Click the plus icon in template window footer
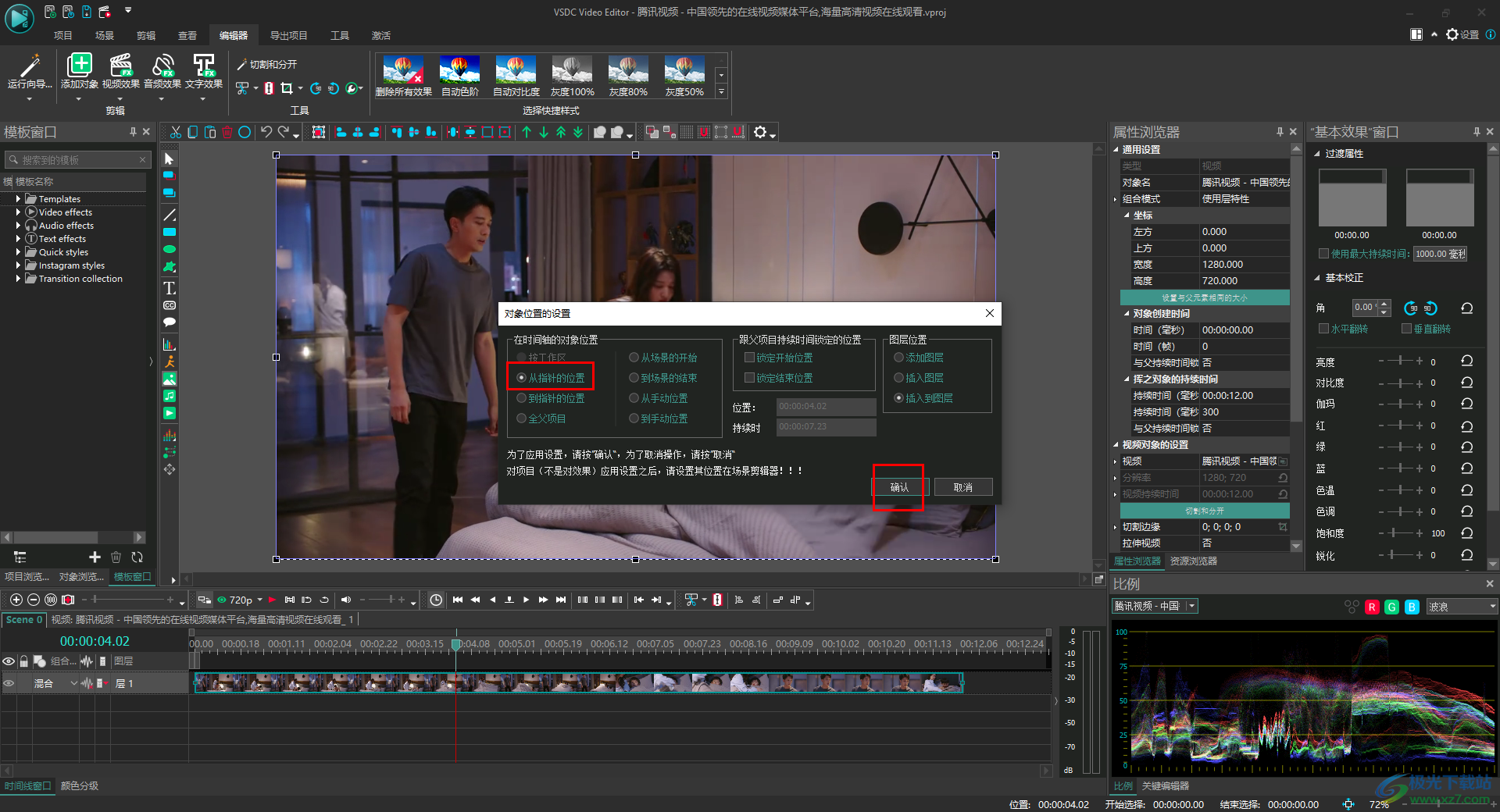This screenshot has width=1500, height=812. pyautogui.click(x=95, y=557)
